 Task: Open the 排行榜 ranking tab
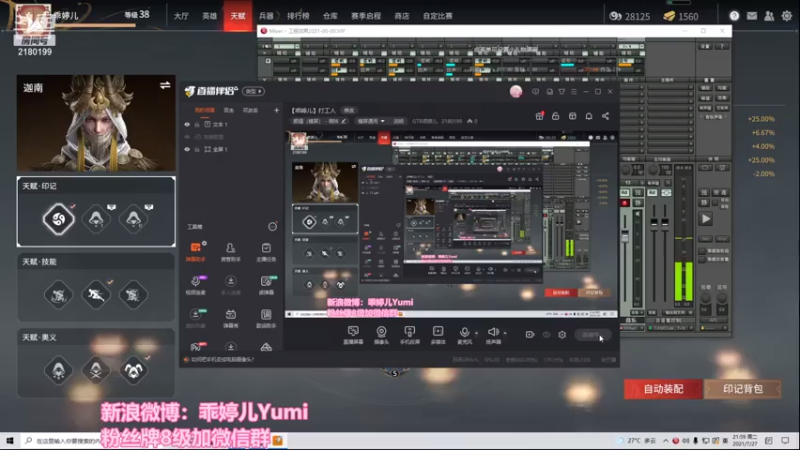point(298,16)
